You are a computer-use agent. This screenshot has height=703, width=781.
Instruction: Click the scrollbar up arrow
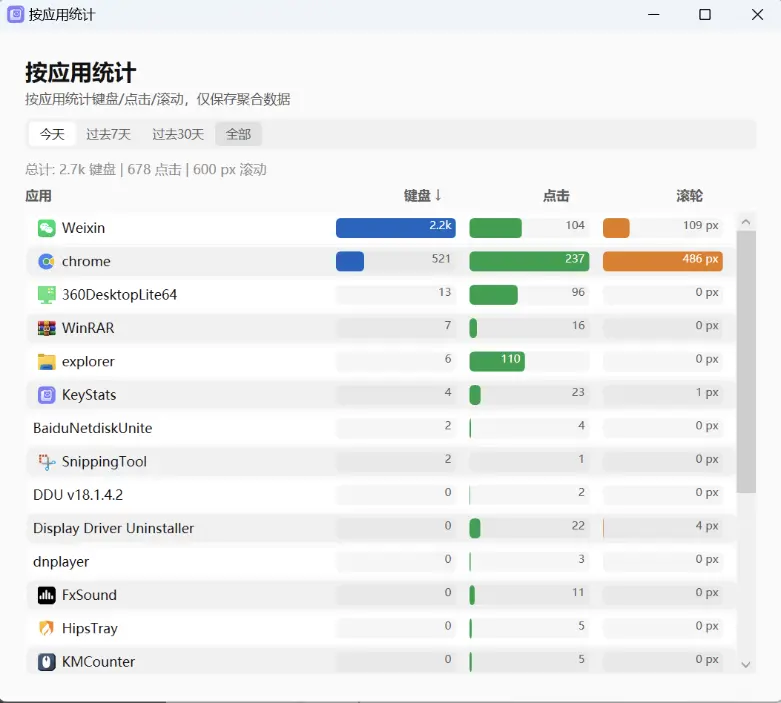[x=746, y=222]
